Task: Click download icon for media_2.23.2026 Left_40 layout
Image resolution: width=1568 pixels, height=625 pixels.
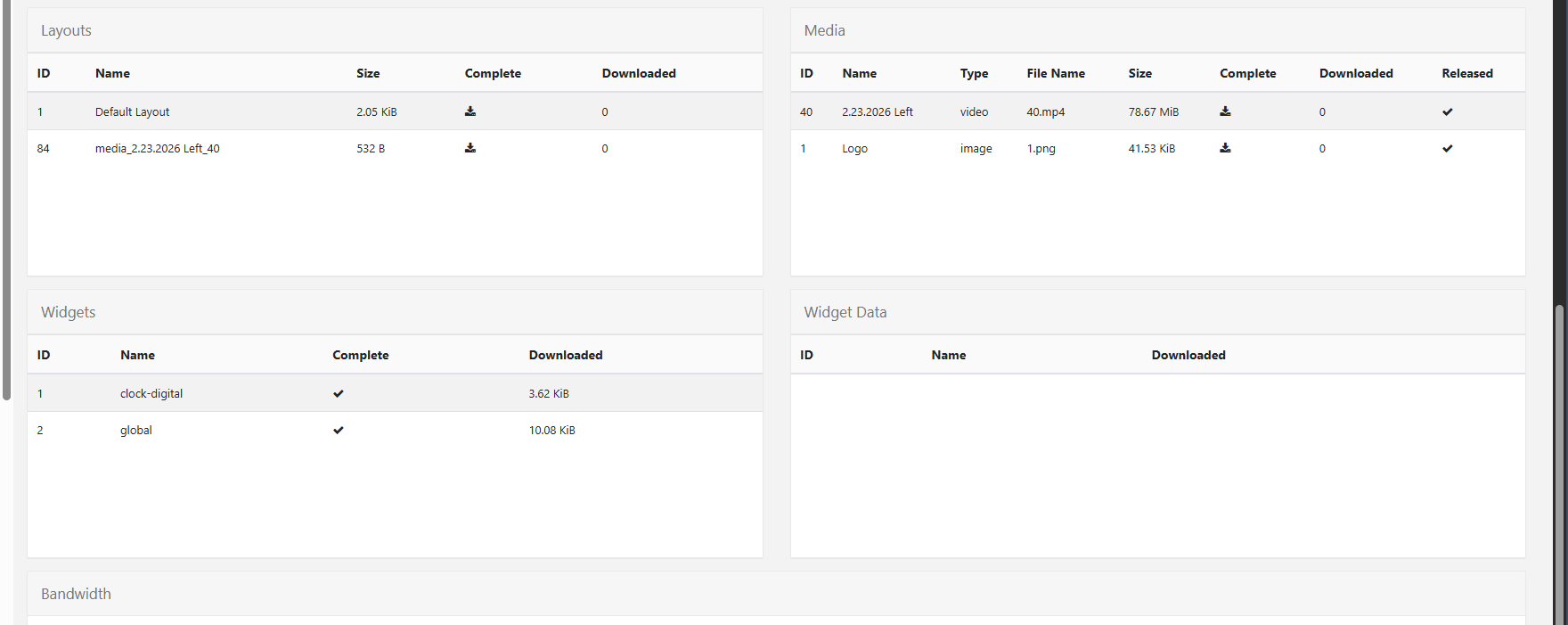Action: coord(470,148)
